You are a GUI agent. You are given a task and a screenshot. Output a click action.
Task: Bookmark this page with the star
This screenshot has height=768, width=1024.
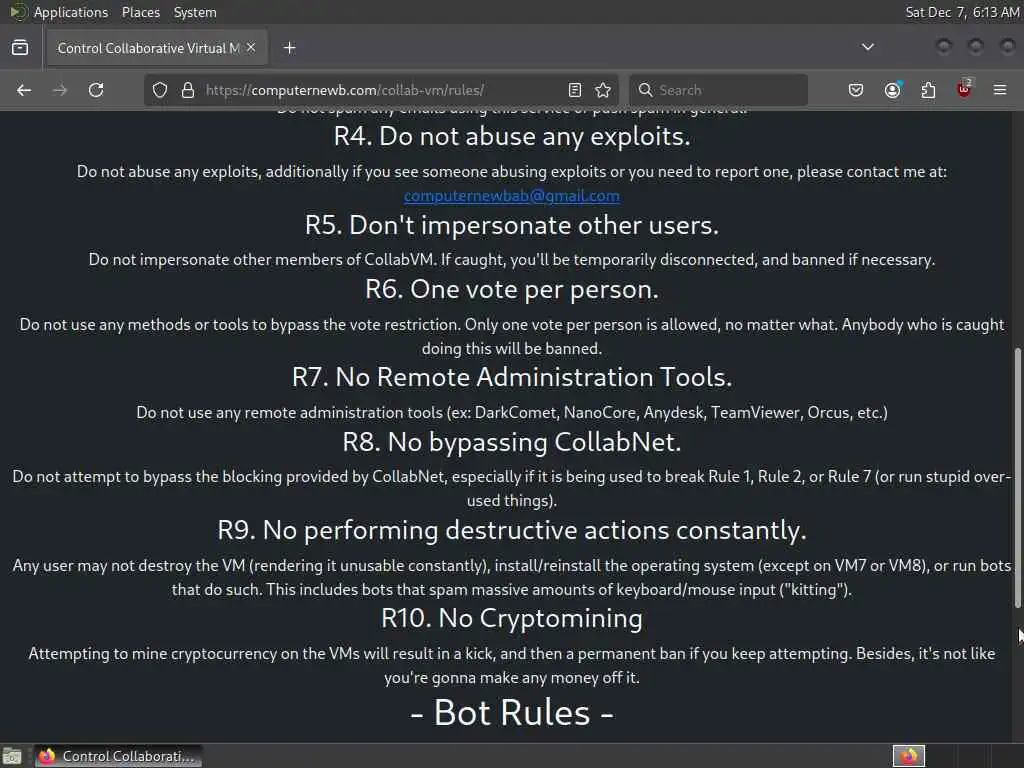click(x=603, y=90)
